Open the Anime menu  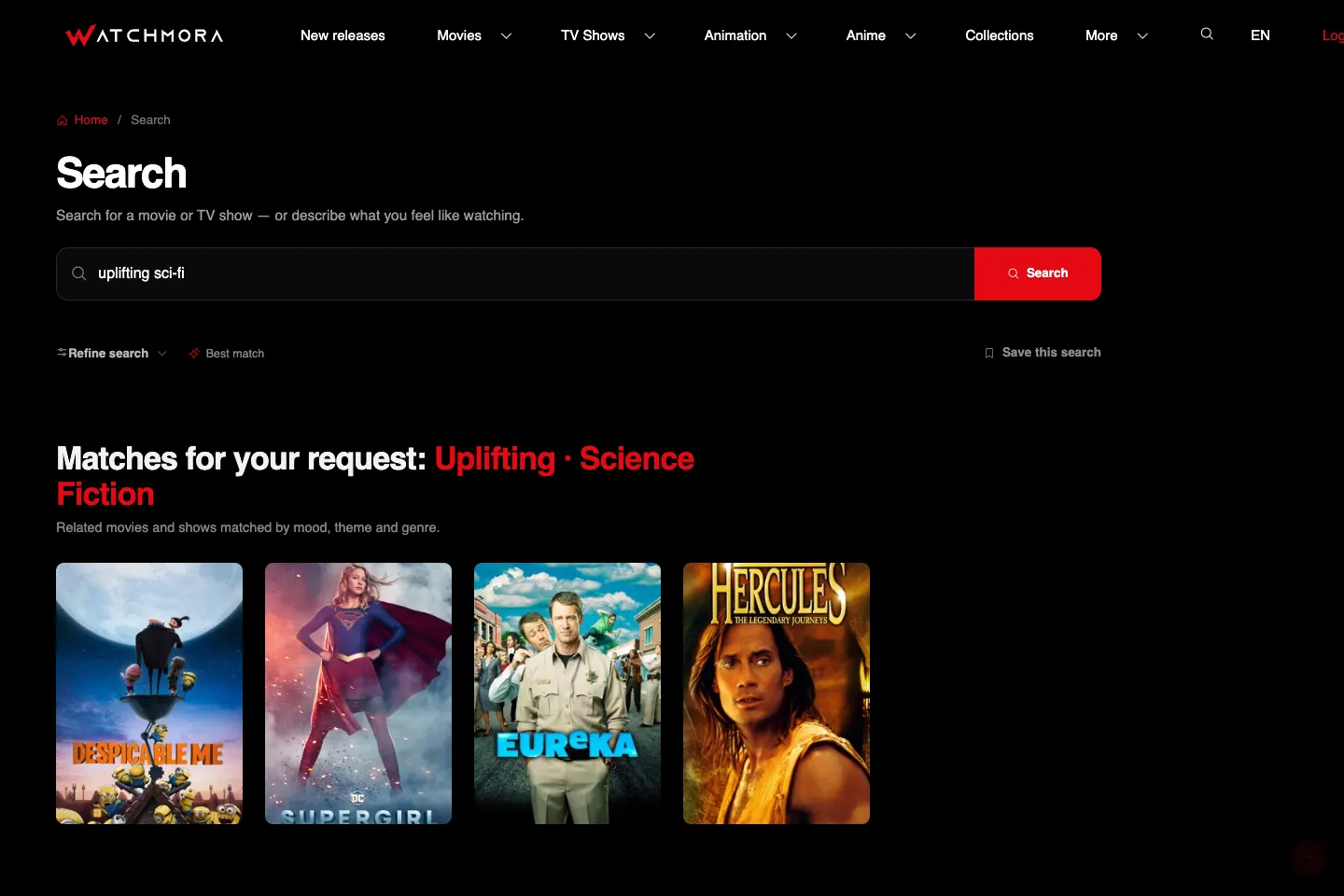(866, 35)
